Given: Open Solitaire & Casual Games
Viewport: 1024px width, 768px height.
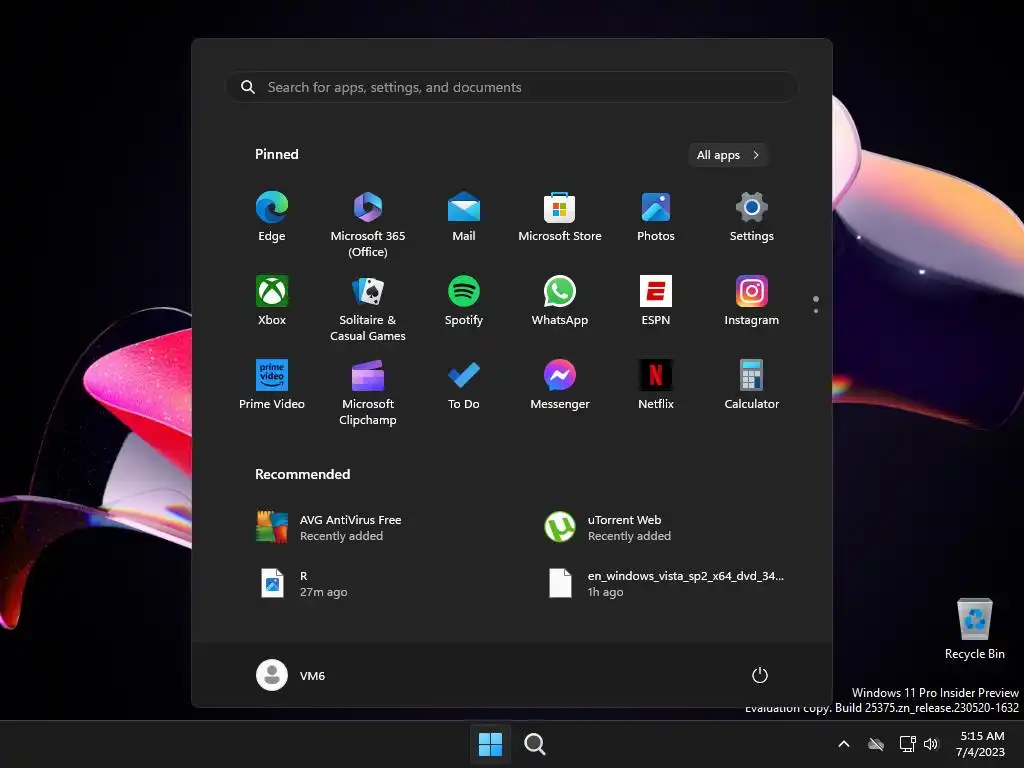Looking at the screenshot, I should tap(368, 308).
